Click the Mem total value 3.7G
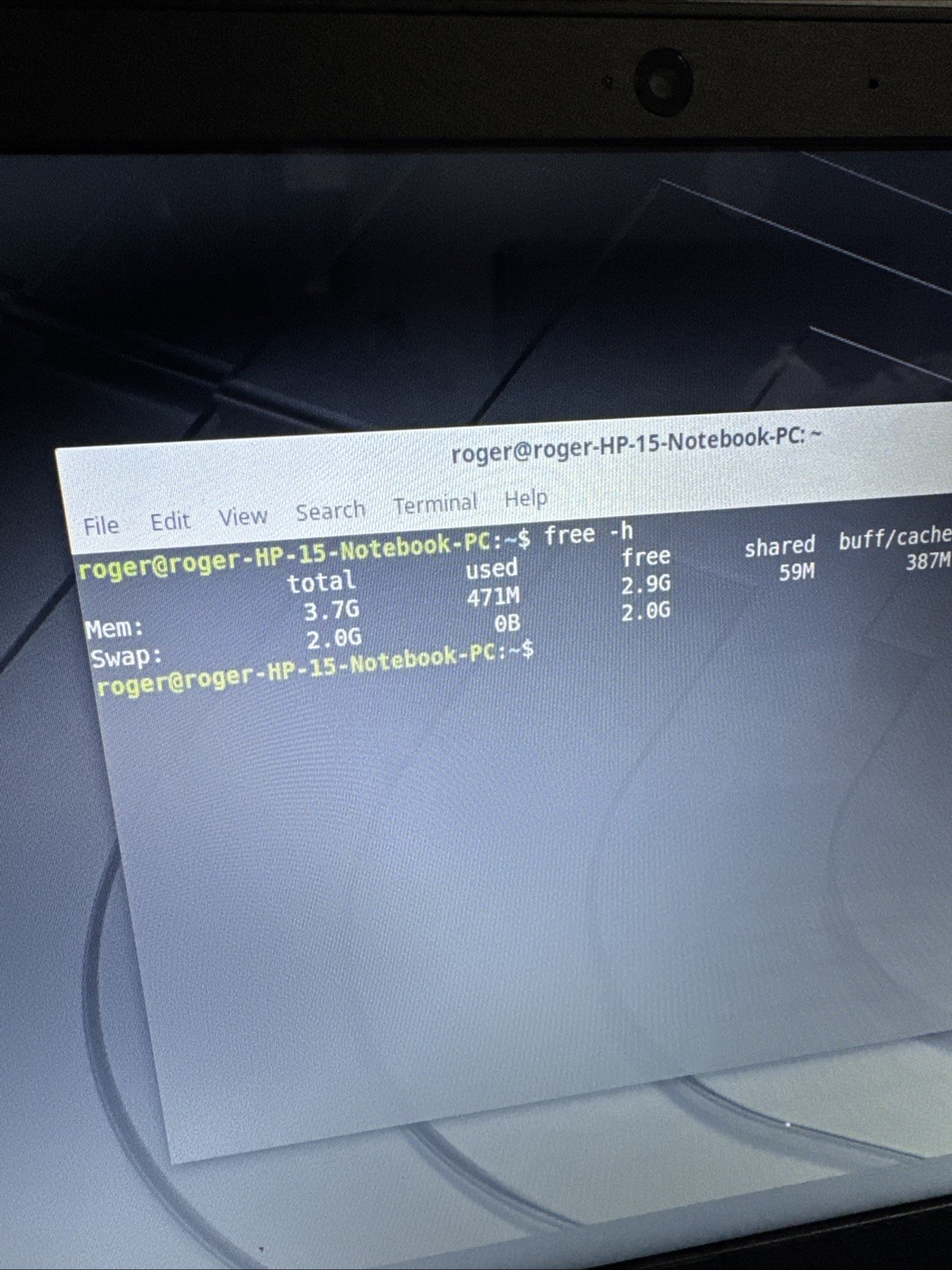Viewport: 952px width, 1270px height. [332, 611]
